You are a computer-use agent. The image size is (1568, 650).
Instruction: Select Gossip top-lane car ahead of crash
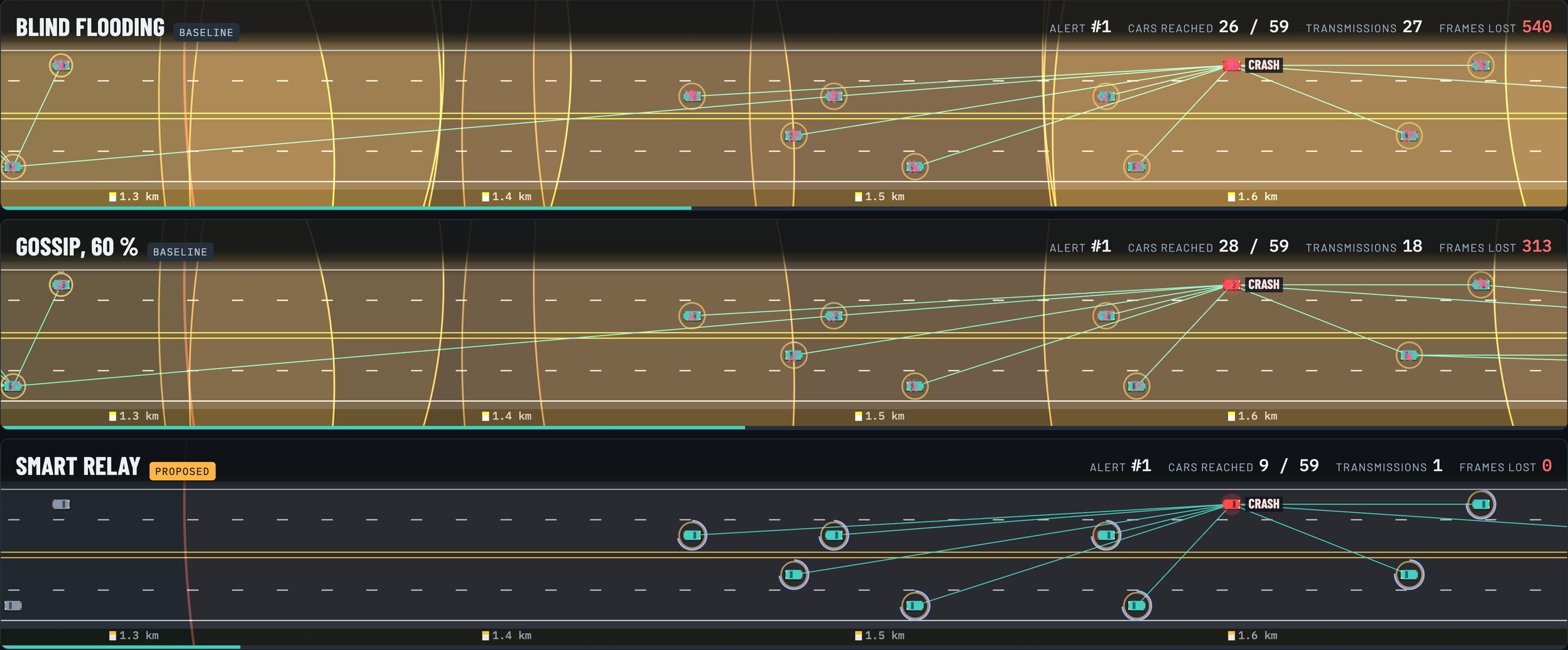[x=1481, y=285]
